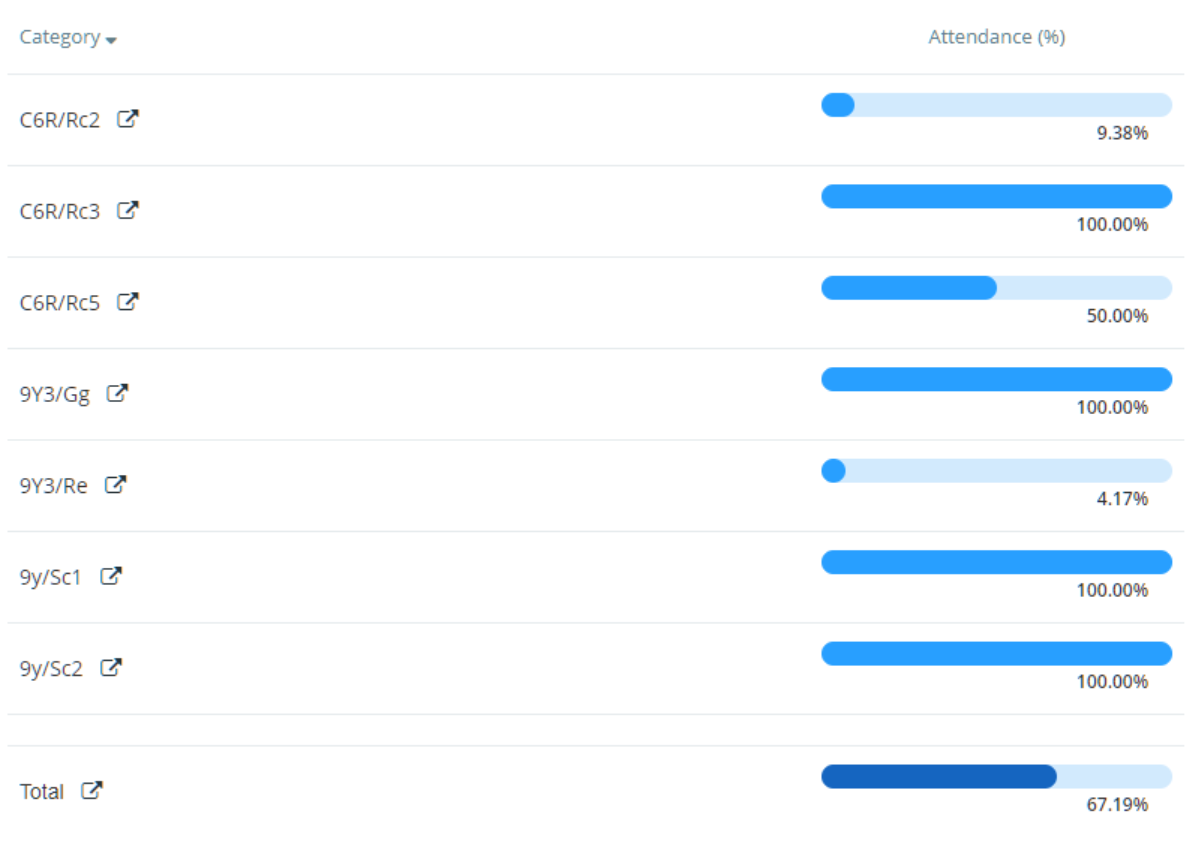This screenshot has width=1201, height=850.
Task: Click the Category sort arrow
Action: (x=111, y=40)
